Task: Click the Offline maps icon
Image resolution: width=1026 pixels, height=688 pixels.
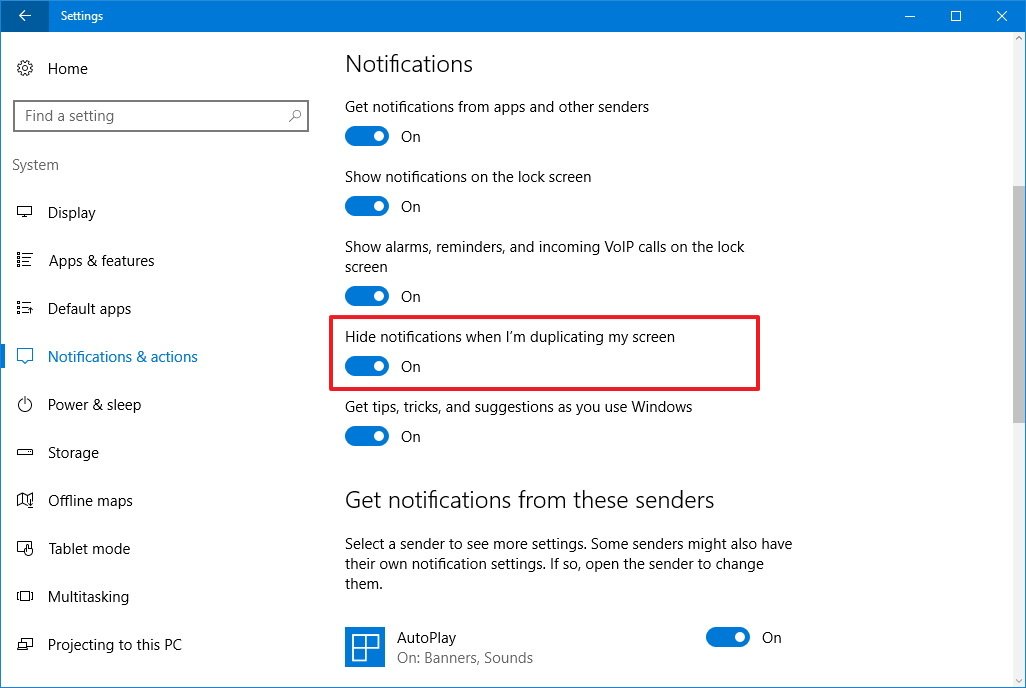Action: click(25, 501)
